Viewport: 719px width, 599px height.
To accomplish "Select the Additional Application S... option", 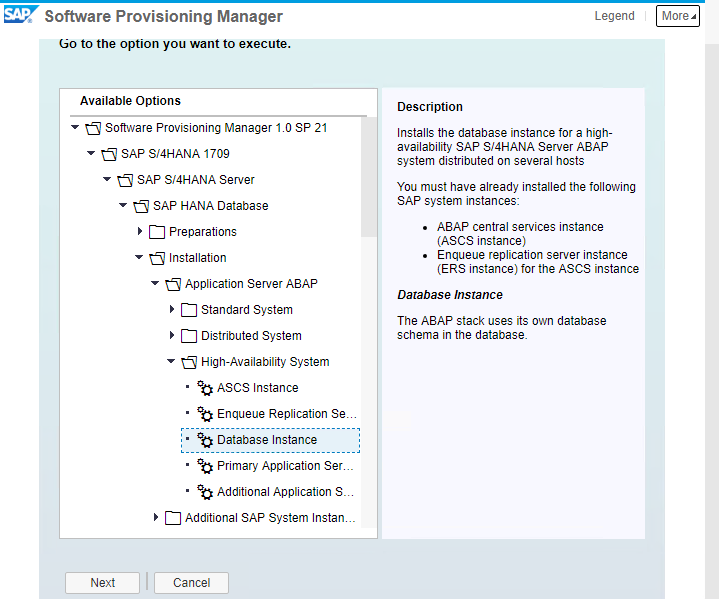I will tap(285, 492).
